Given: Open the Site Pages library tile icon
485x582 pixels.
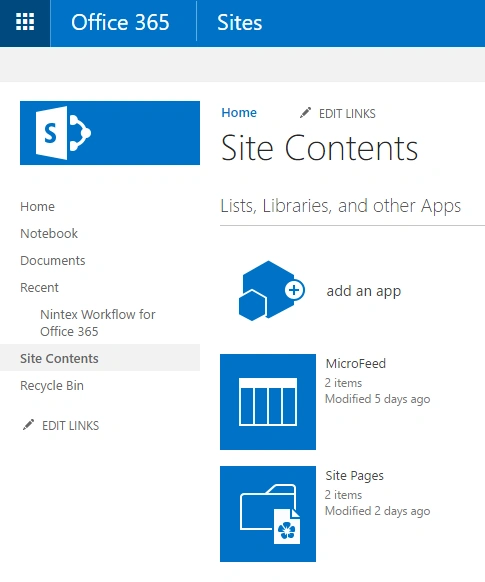Looking at the screenshot, I should [x=268, y=514].
